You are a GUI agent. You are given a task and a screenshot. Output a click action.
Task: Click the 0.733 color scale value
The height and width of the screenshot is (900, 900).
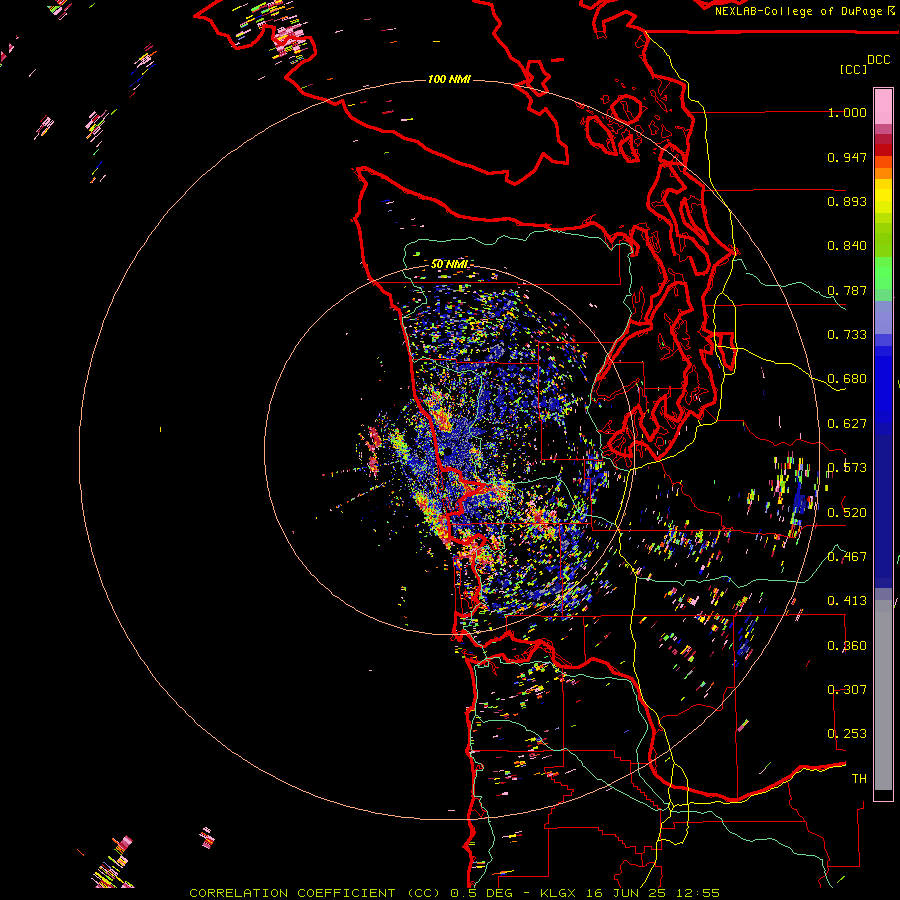(x=847, y=335)
